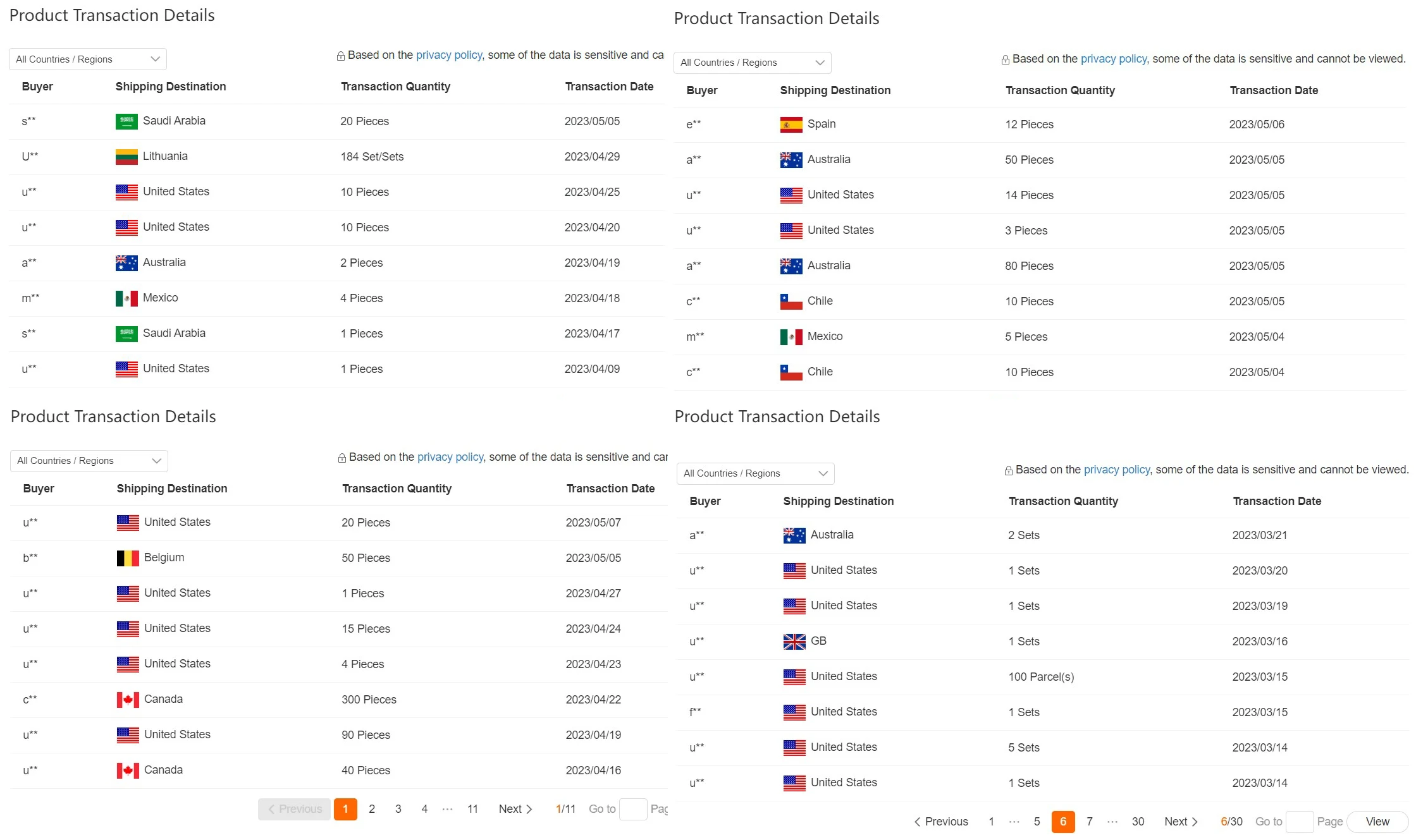Image resolution: width=1416 pixels, height=840 pixels.
Task: Click the GB flag icon
Action: 794,642
